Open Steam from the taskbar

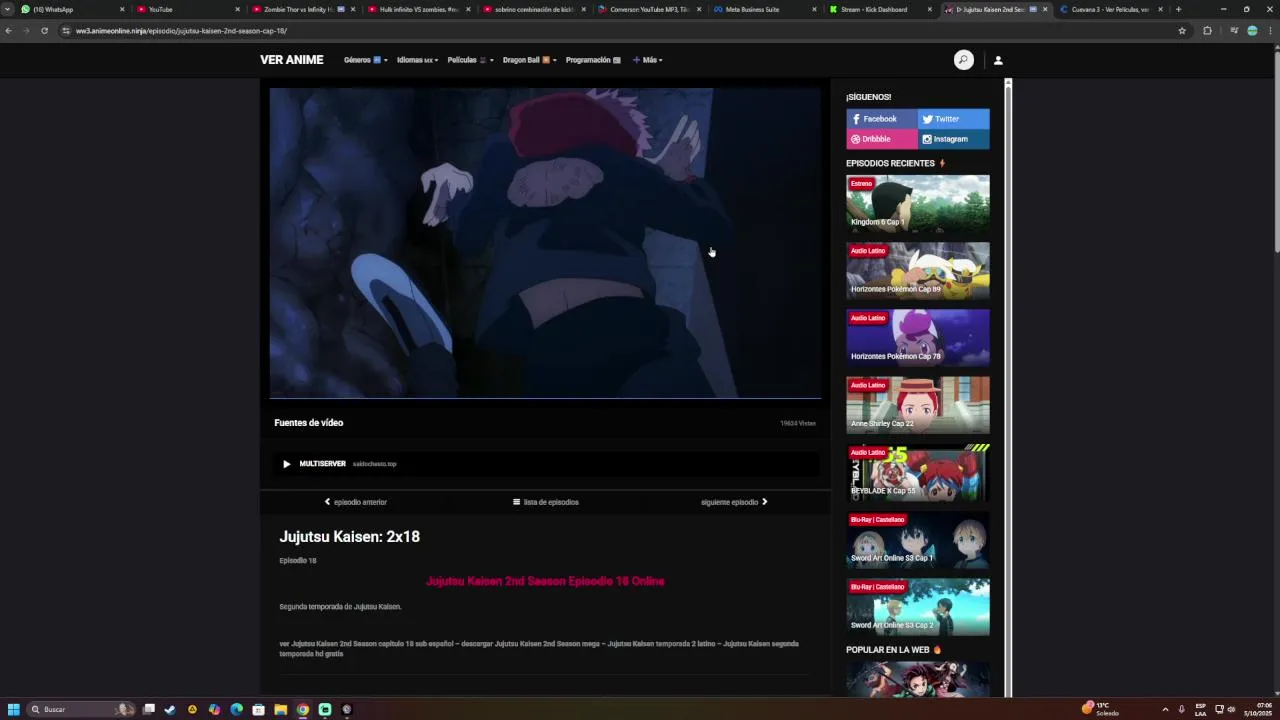170,710
